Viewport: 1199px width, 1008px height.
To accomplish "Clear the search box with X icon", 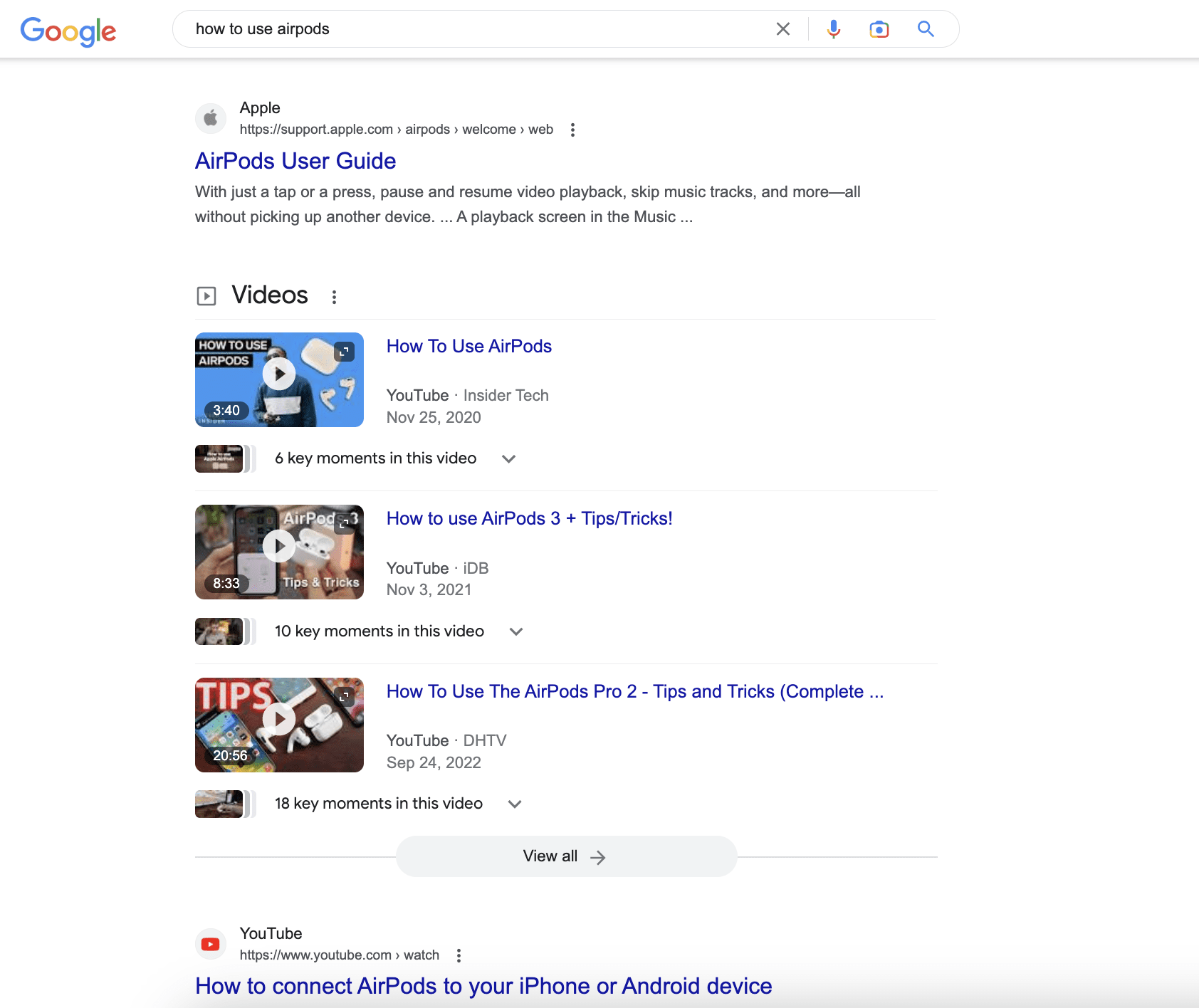I will pyautogui.click(x=783, y=29).
